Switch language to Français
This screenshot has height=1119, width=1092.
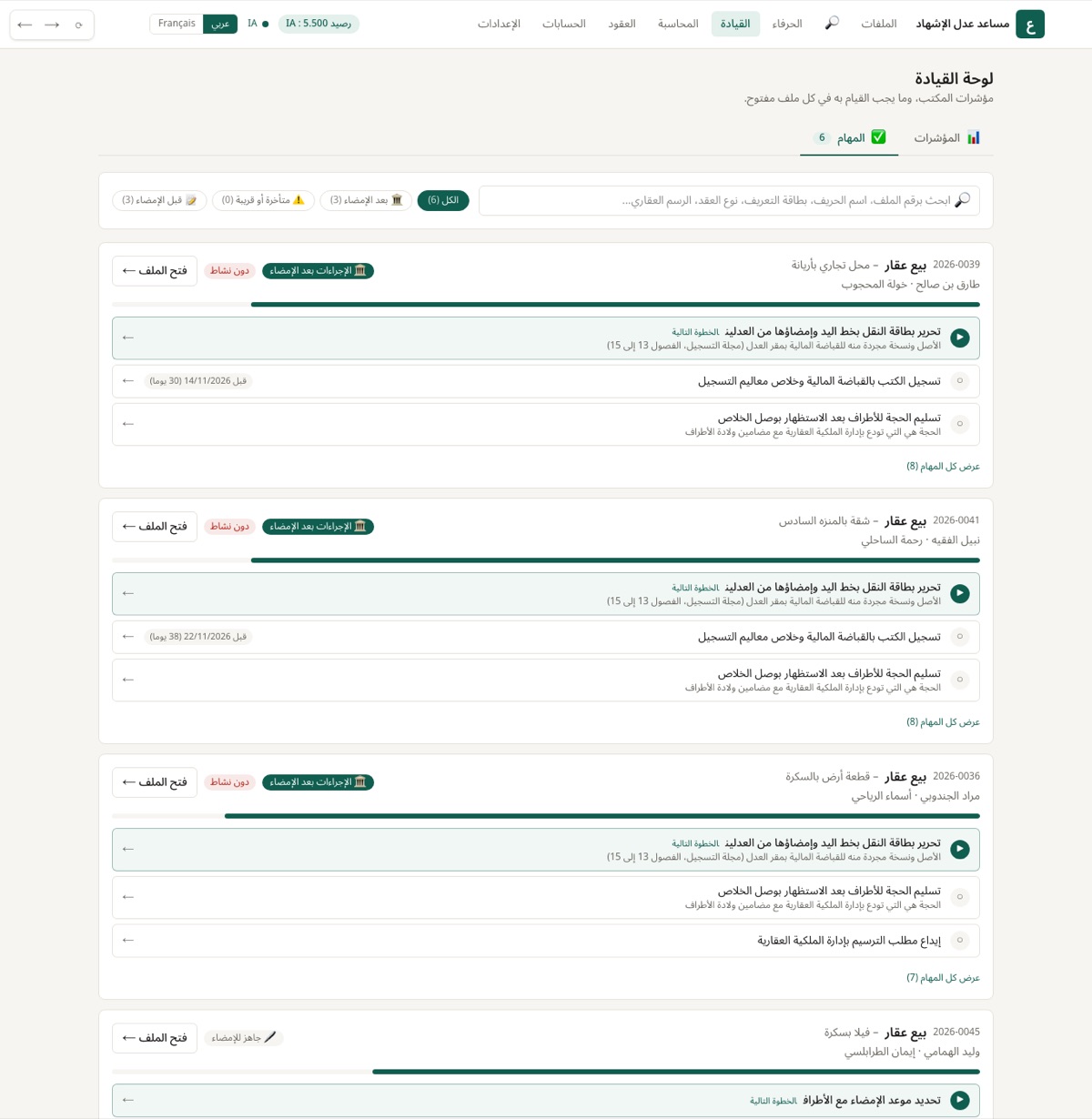point(177,24)
